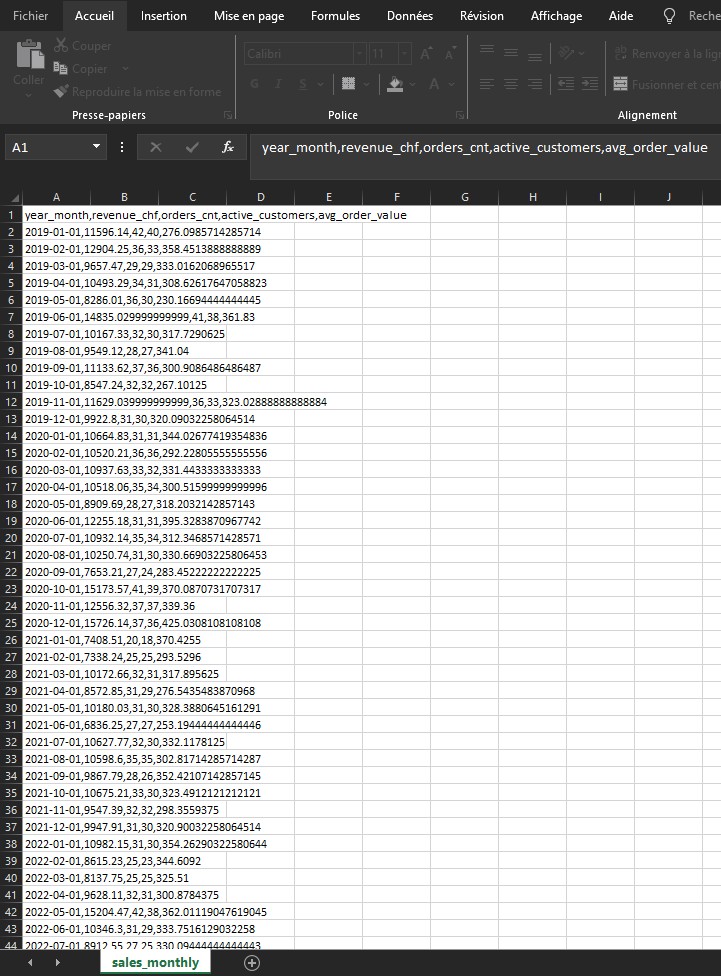Select the sales_monthly sheet tab
This screenshot has width=721, height=976.
click(155, 962)
